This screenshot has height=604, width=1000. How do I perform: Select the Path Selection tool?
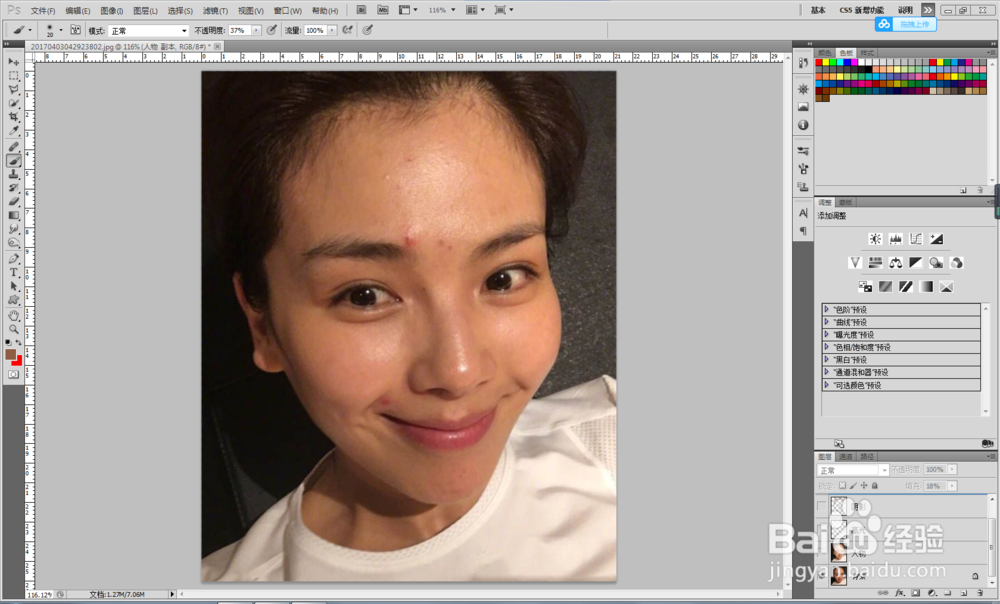(13, 286)
